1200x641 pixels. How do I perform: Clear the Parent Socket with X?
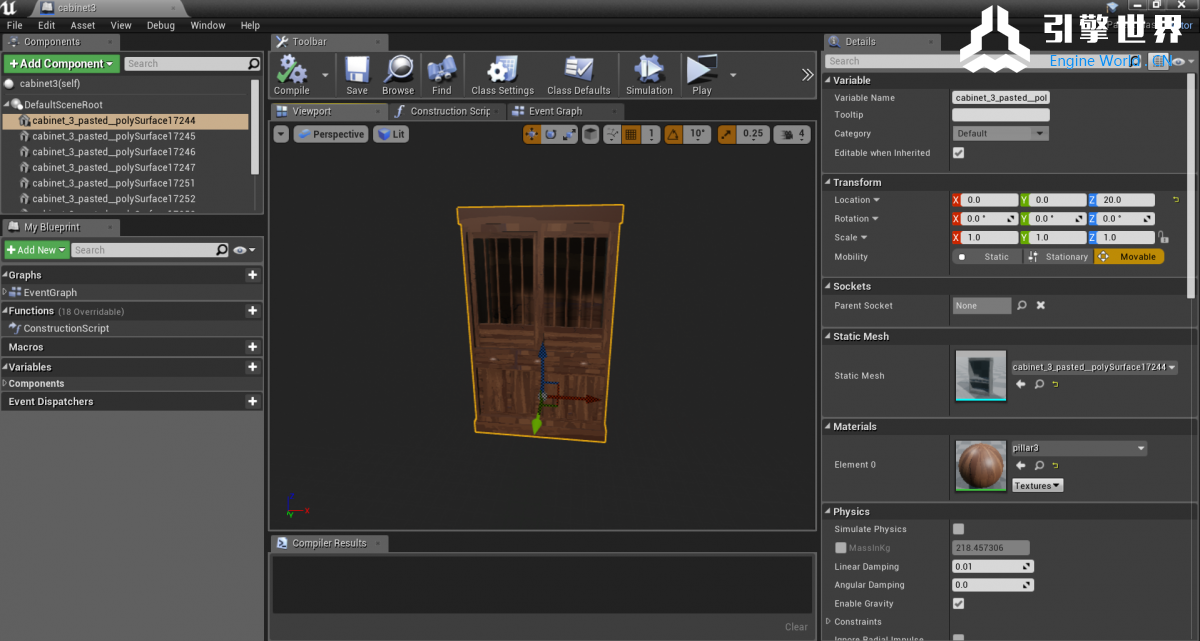[x=1040, y=306]
